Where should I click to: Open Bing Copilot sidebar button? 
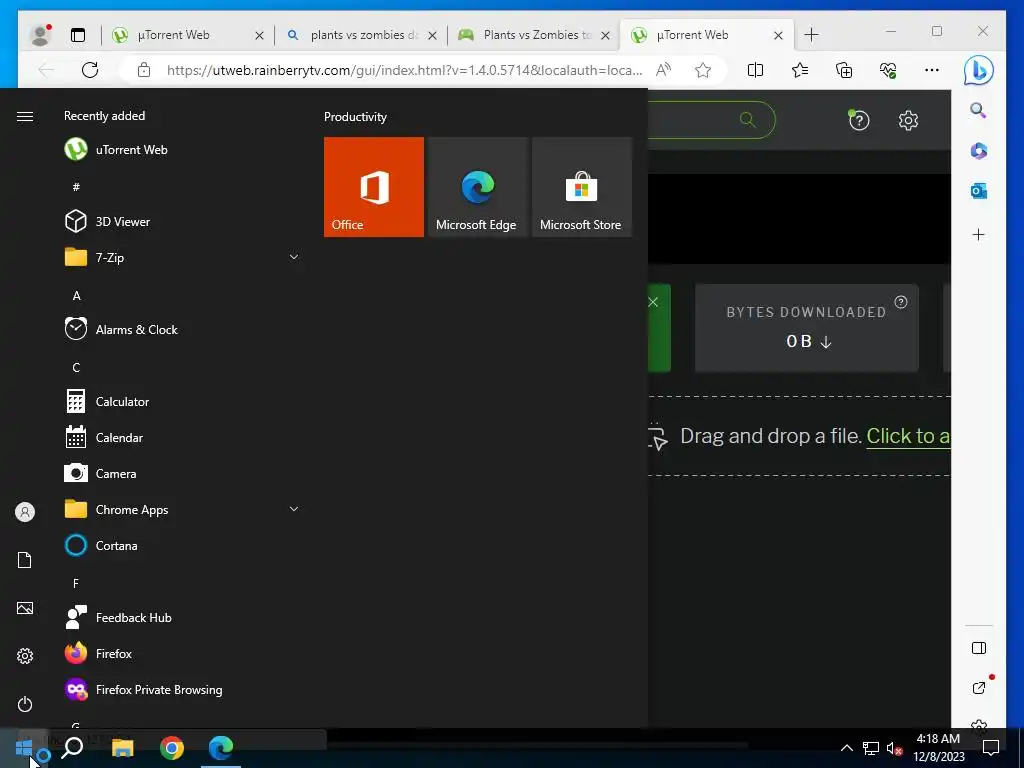978,70
